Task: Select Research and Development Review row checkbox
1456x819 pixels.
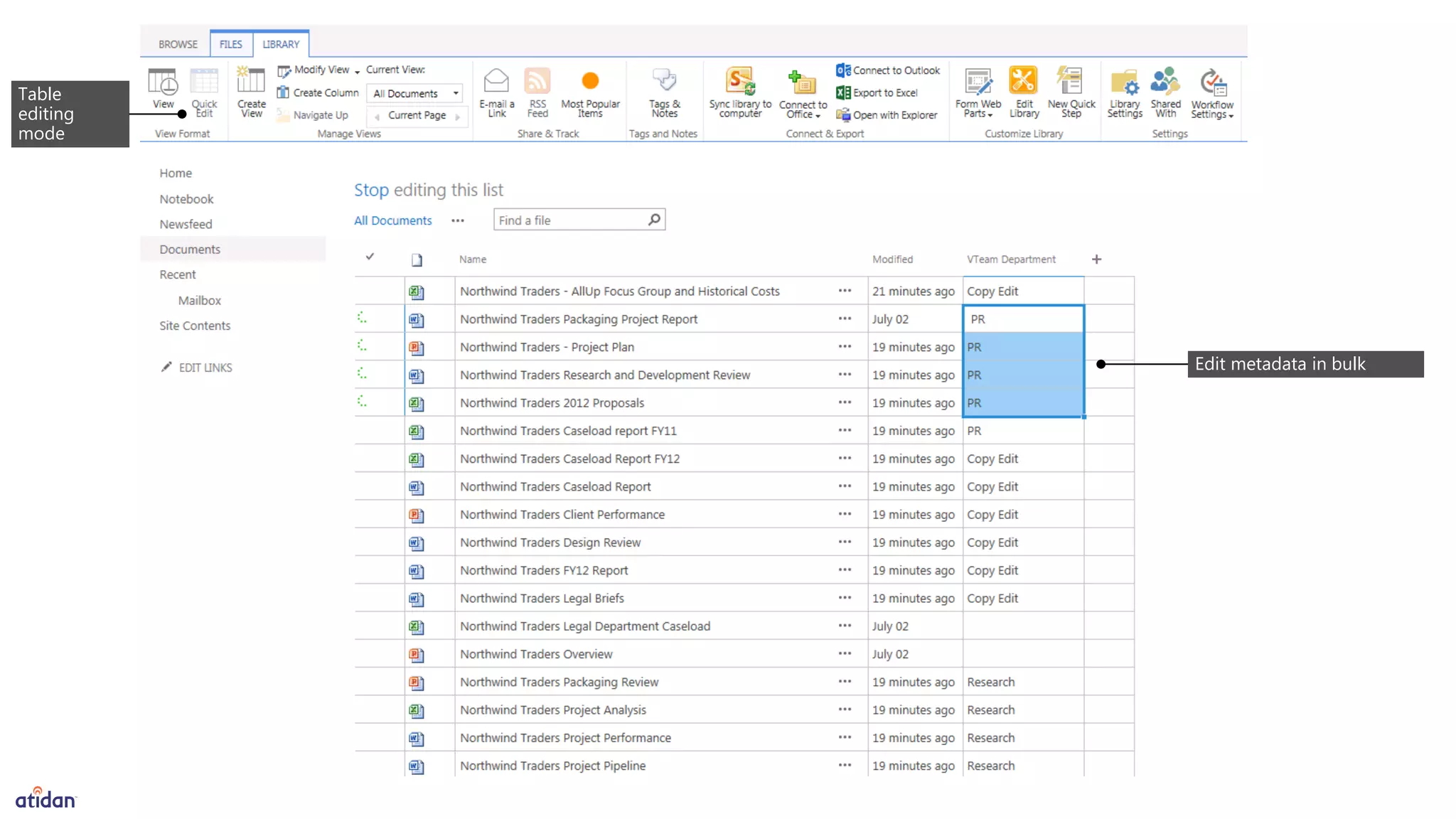Action: point(362,373)
